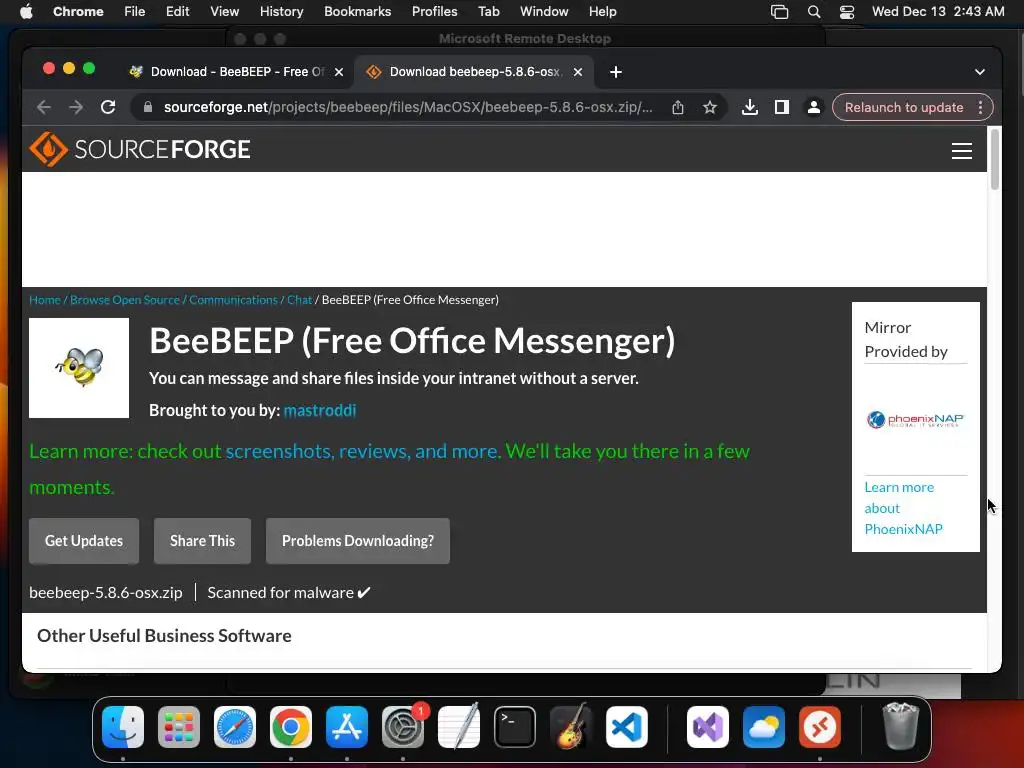Click the address bar URL

pos(408,107)
